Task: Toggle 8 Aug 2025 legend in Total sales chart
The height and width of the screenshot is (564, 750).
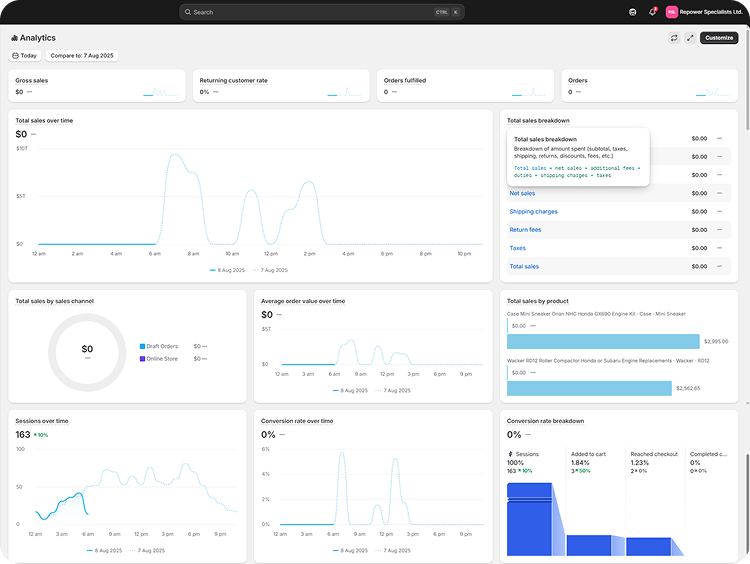Action: 227,270
